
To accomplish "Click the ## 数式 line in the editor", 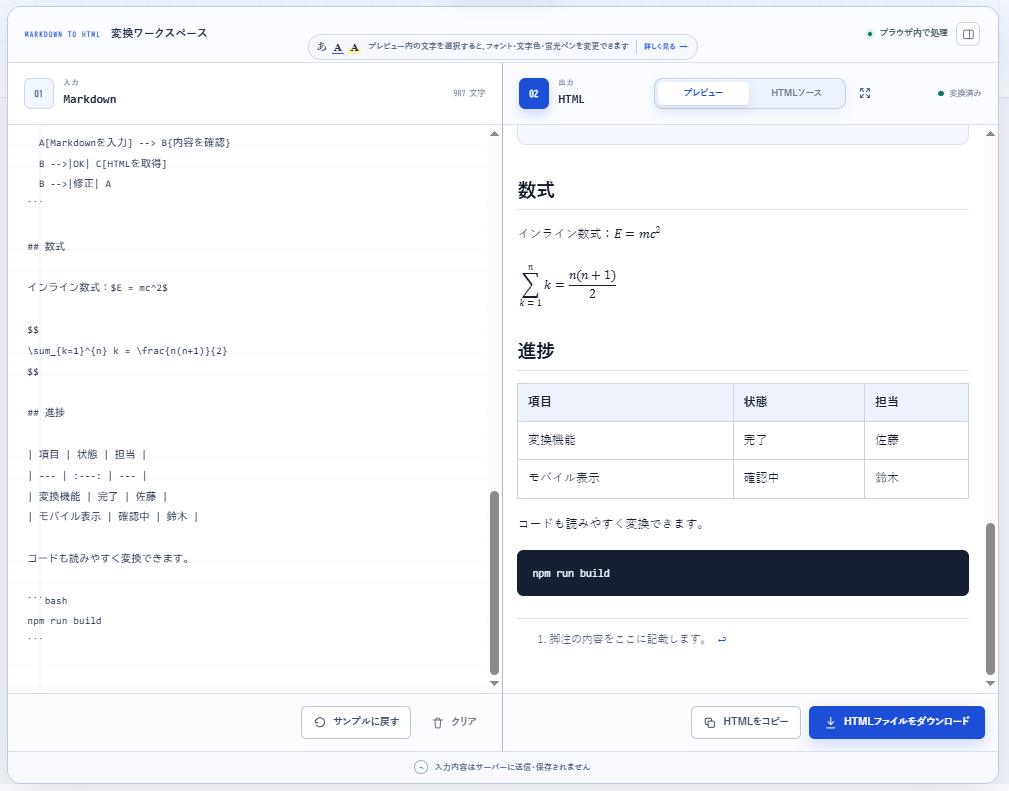I will pyautogui.click(x=46, y=247).
